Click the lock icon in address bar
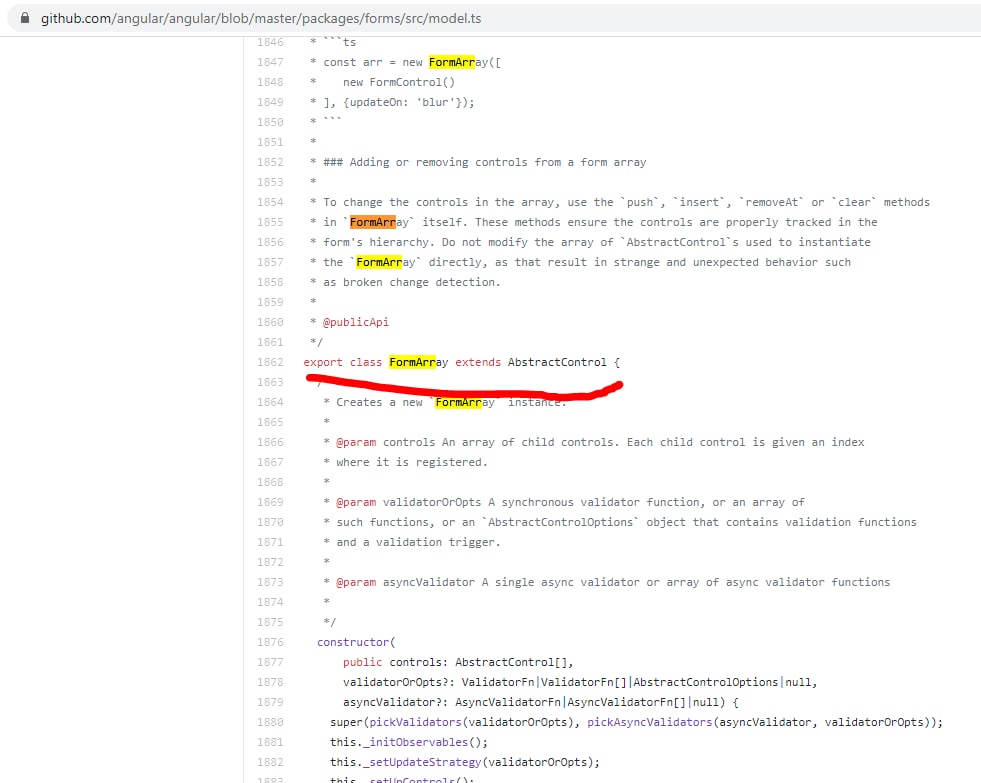981x783 pixels. (25, 18)
